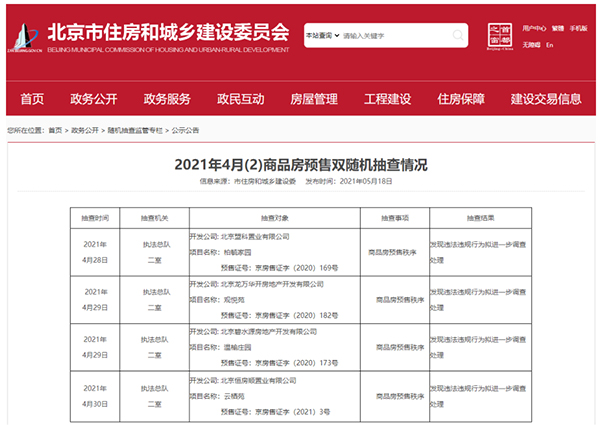Open 建设交易信息 navigation menu
The height and width of the screenshot is (426, 600).
[x=545, y=99]
